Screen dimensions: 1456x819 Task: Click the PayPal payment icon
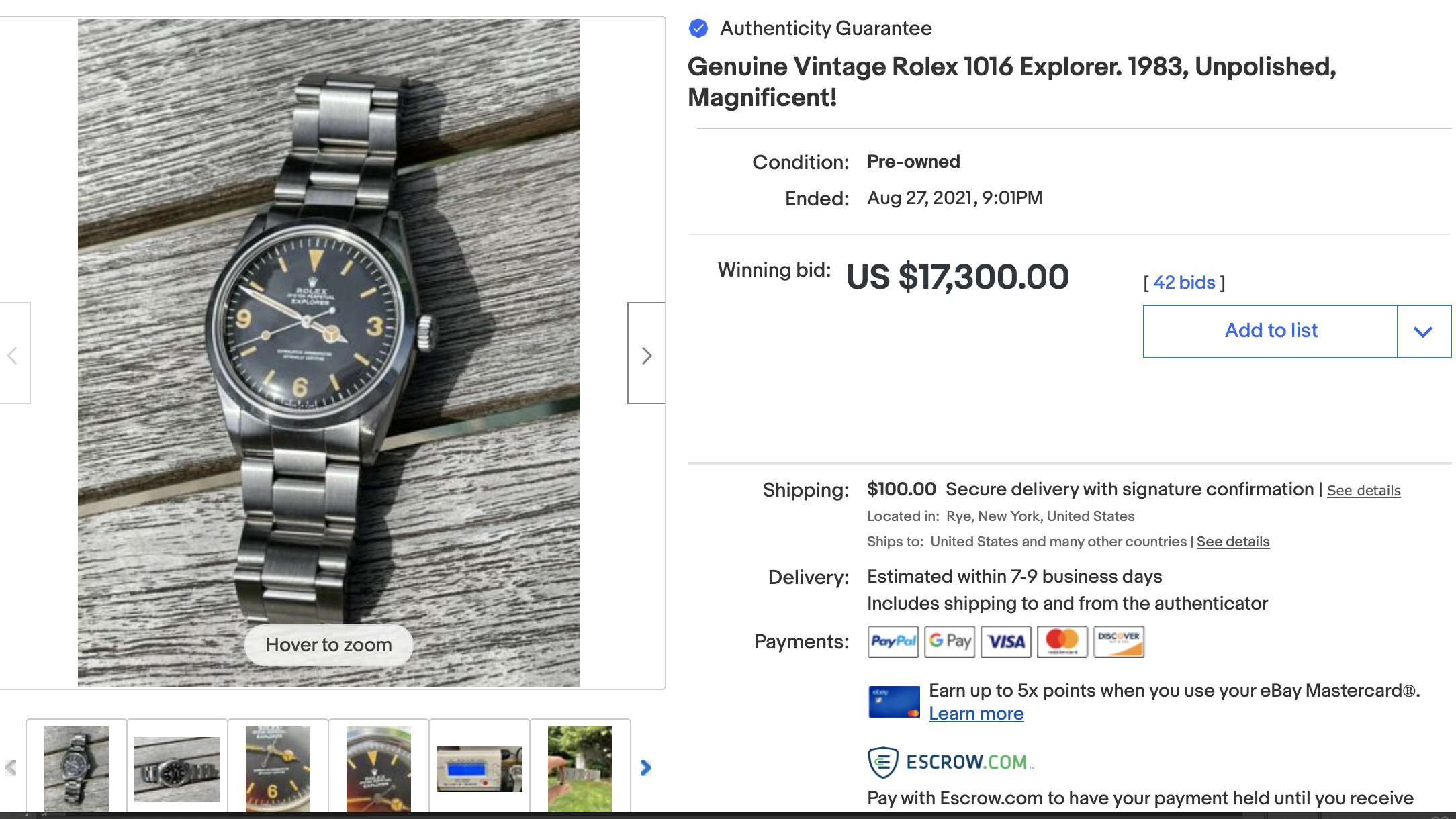(x=893, y=642)
